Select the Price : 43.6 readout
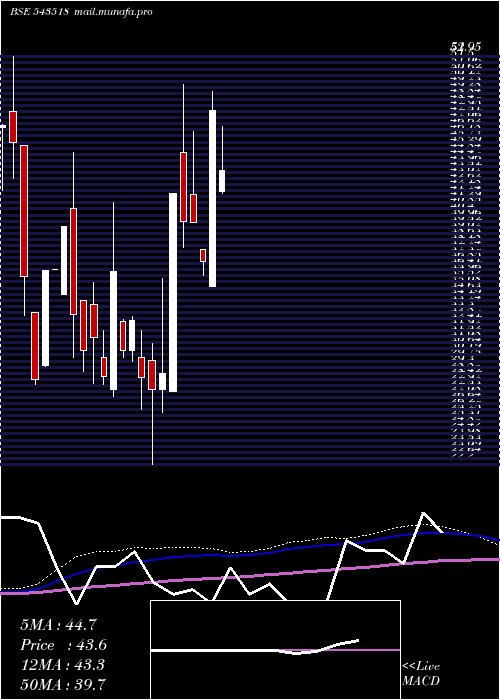 63,645
